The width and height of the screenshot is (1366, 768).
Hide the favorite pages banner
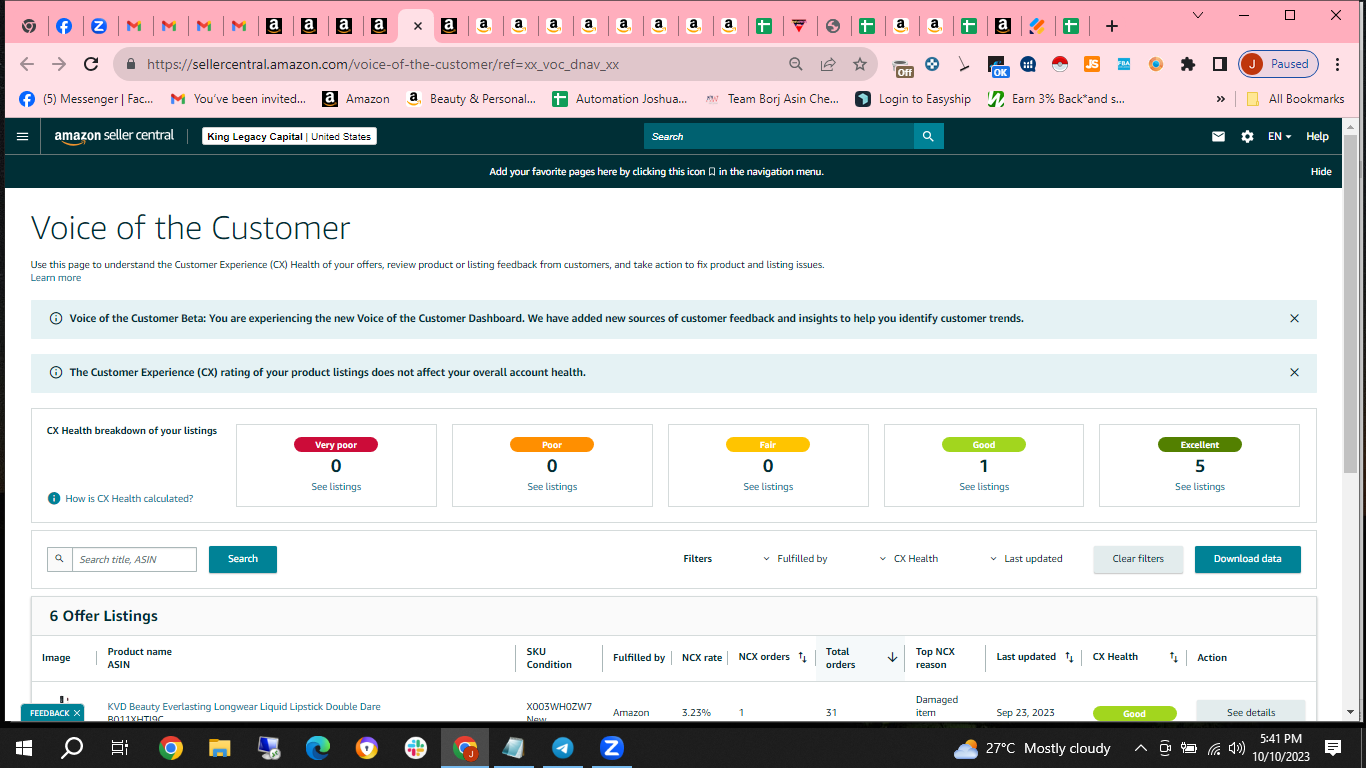pyautogui.click(x=1321, y=172)
